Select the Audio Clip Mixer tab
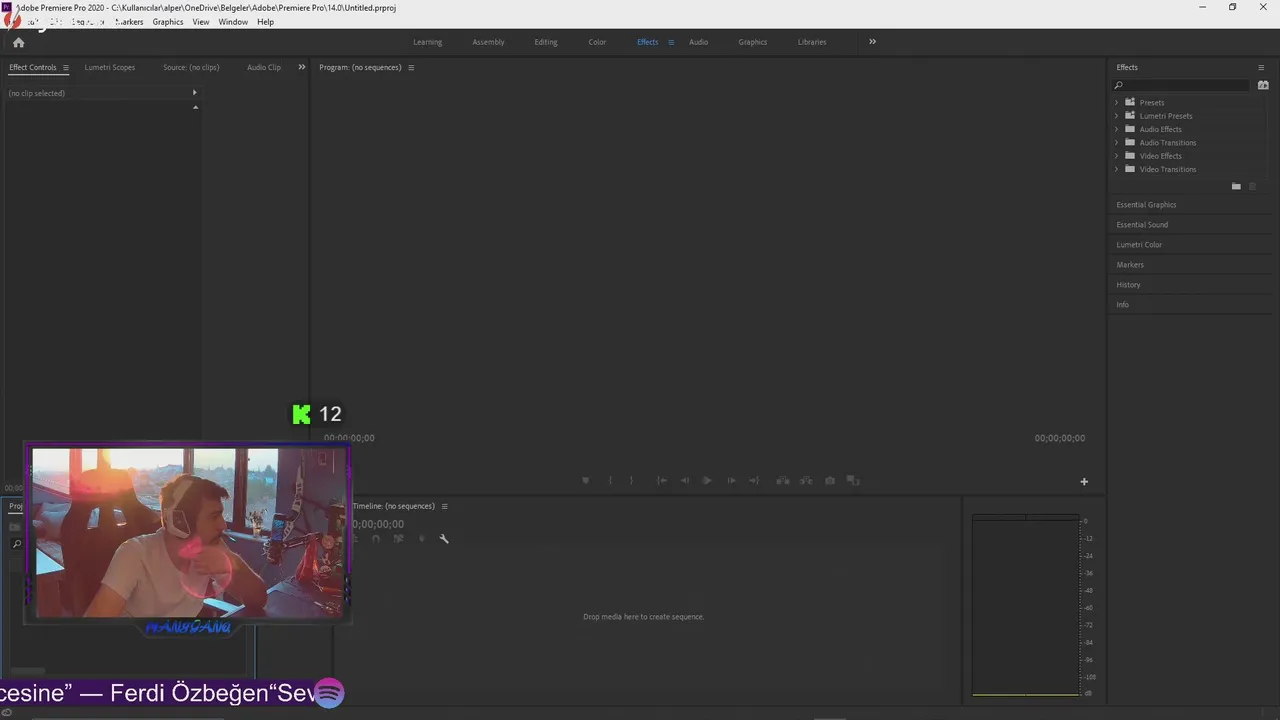The width and height of the screenshot is (1280, 720). [264, 68]
